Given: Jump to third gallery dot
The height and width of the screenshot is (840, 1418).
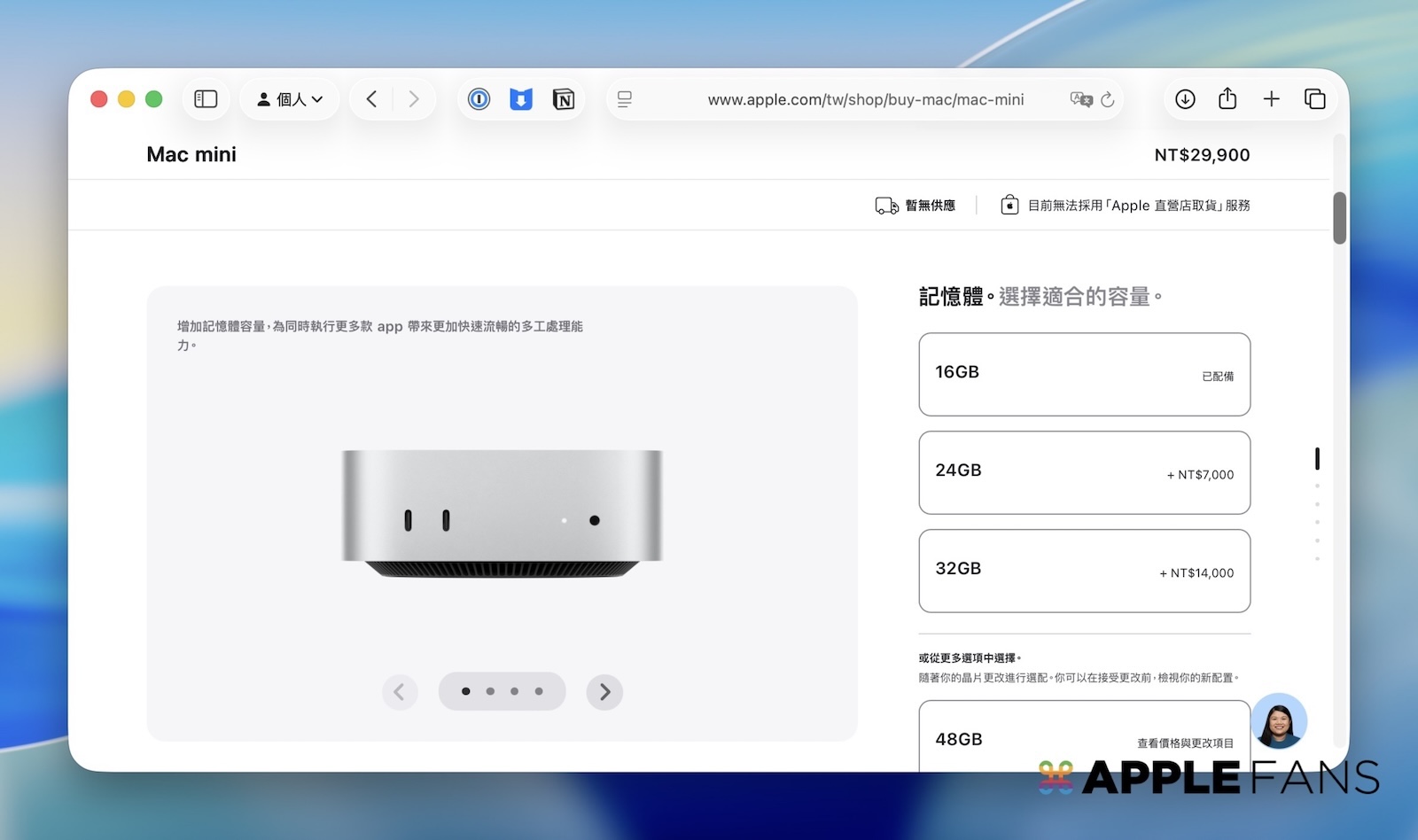Looking at the screenshot, I should [514, 691].
